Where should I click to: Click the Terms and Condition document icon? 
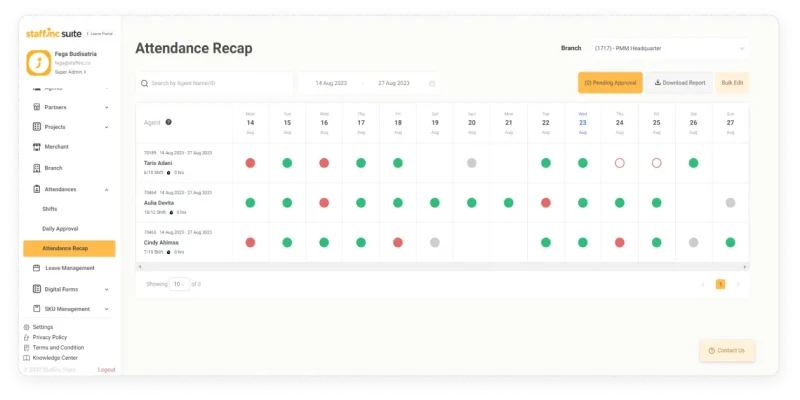pyautogui.click(x=27, y=347)
